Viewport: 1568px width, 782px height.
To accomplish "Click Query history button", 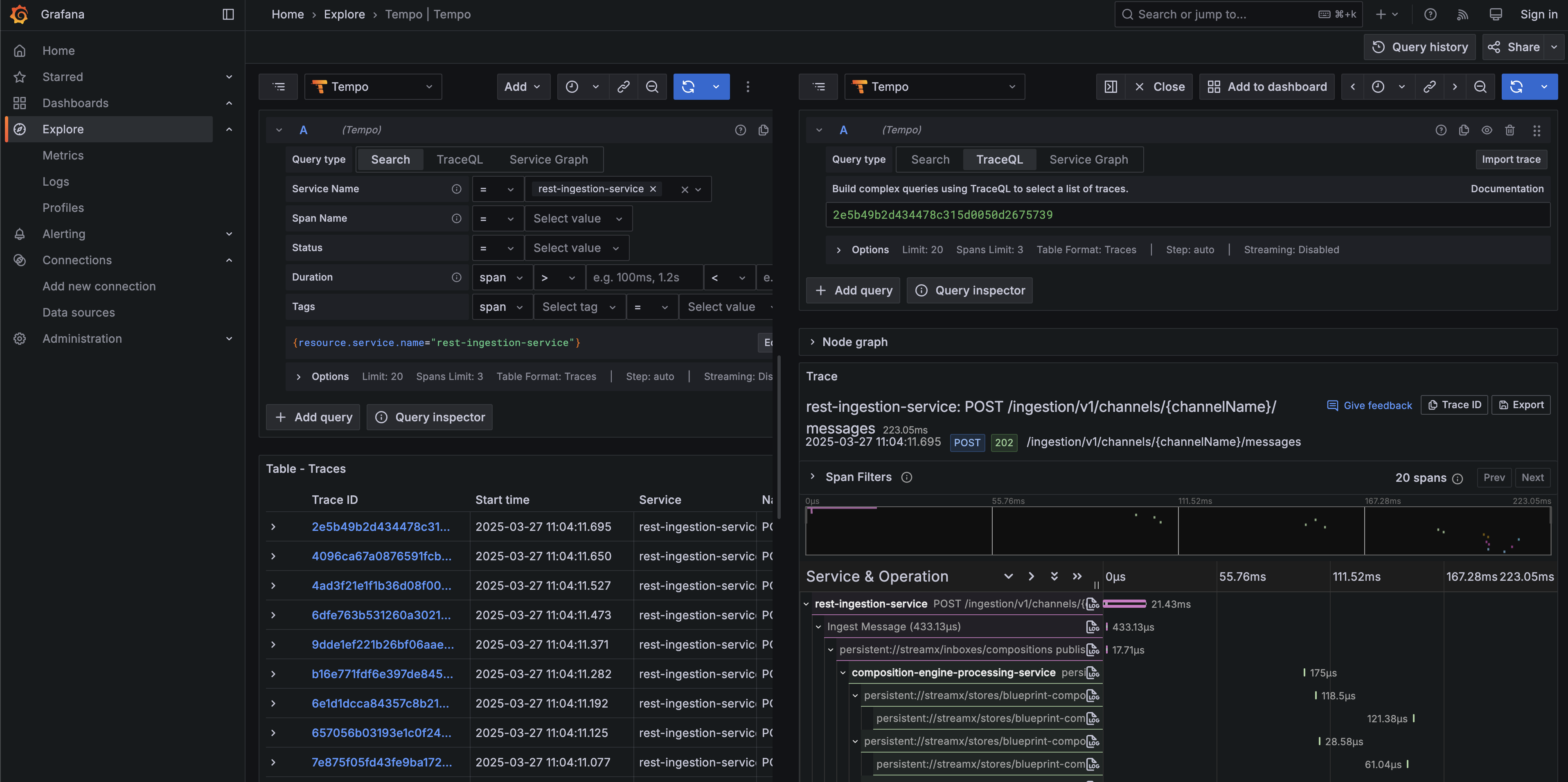I will pyautogui.click(x=1419, y=47).
